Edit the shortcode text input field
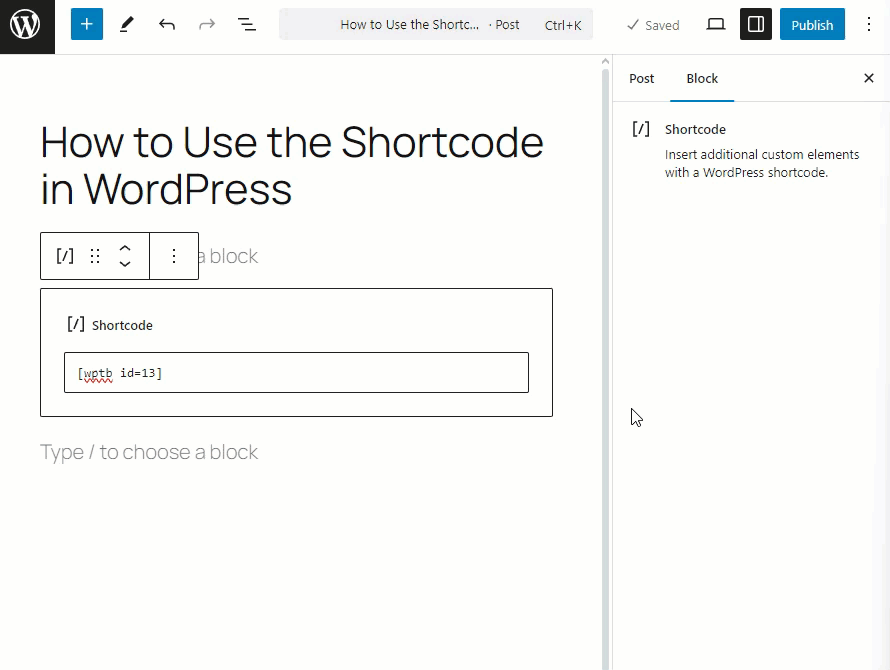890x670 pixels. click(296, 372)
